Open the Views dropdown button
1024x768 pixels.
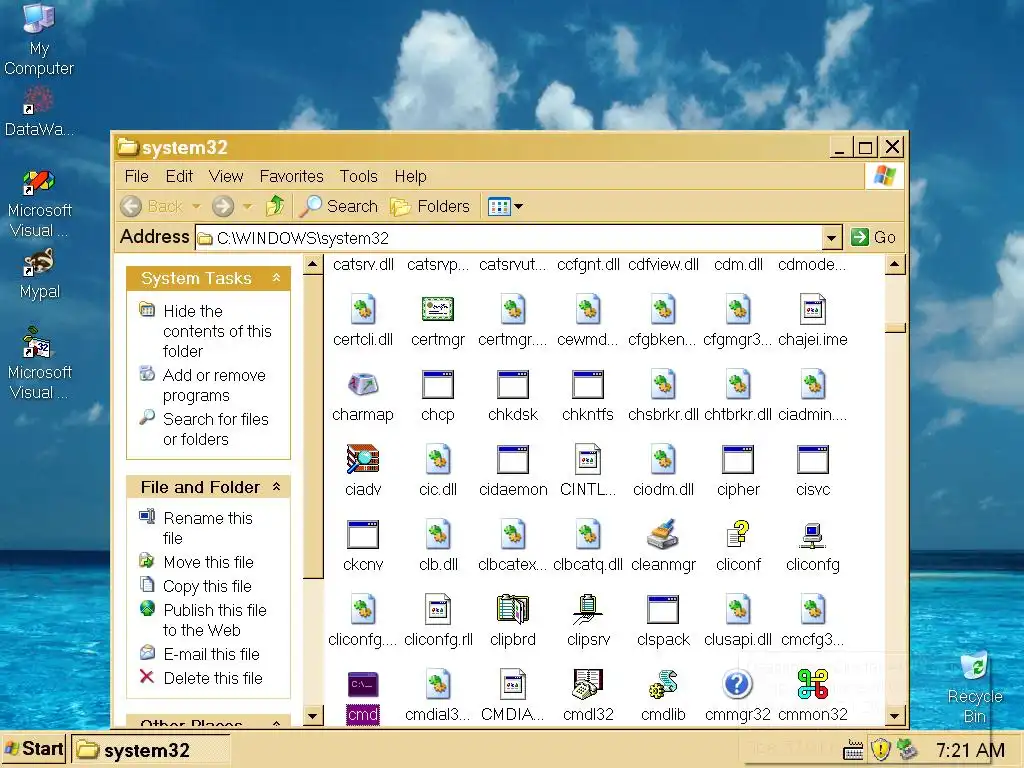coord(505,206)
